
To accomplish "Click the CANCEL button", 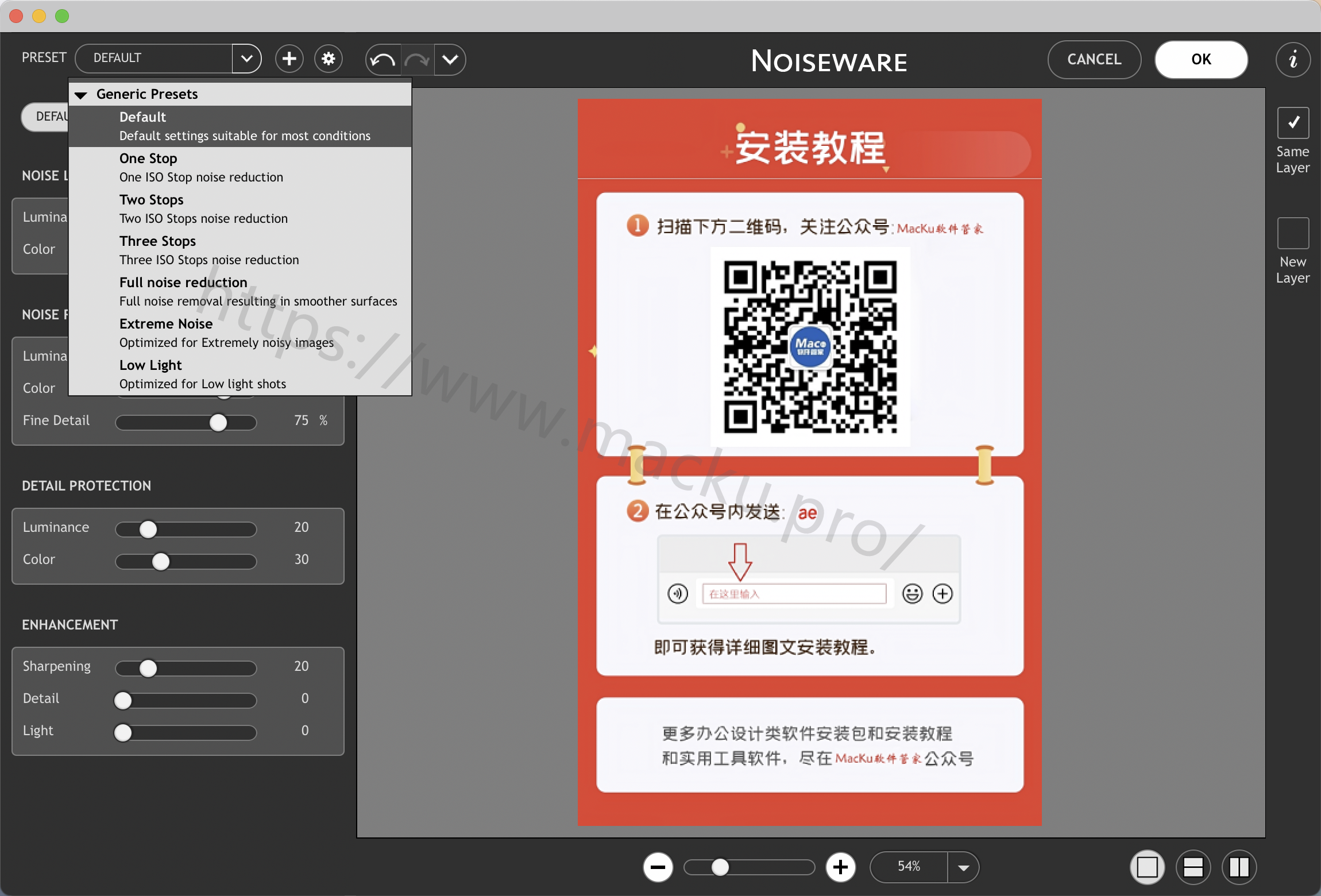I will pyautogui.click(x=1094, y=59).
